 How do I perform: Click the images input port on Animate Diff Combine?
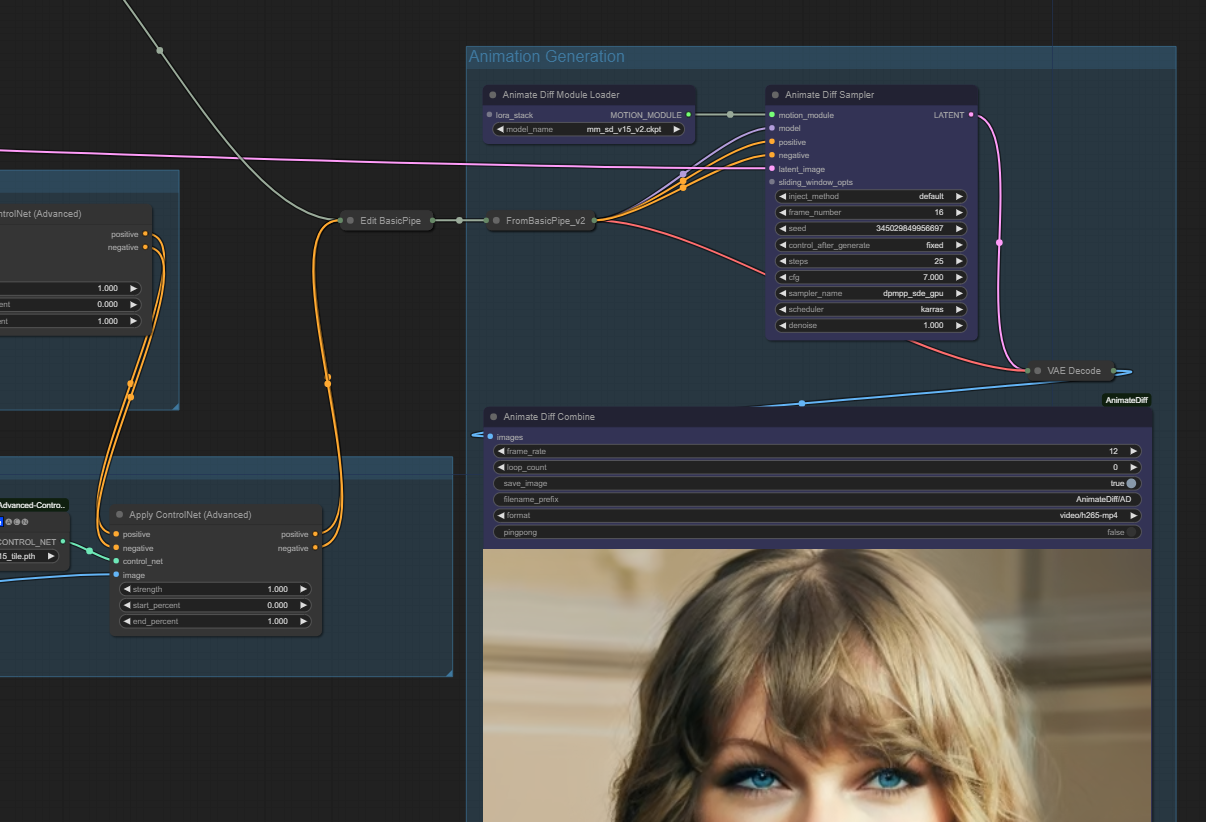pyautogui.click(x=490, y=437)
